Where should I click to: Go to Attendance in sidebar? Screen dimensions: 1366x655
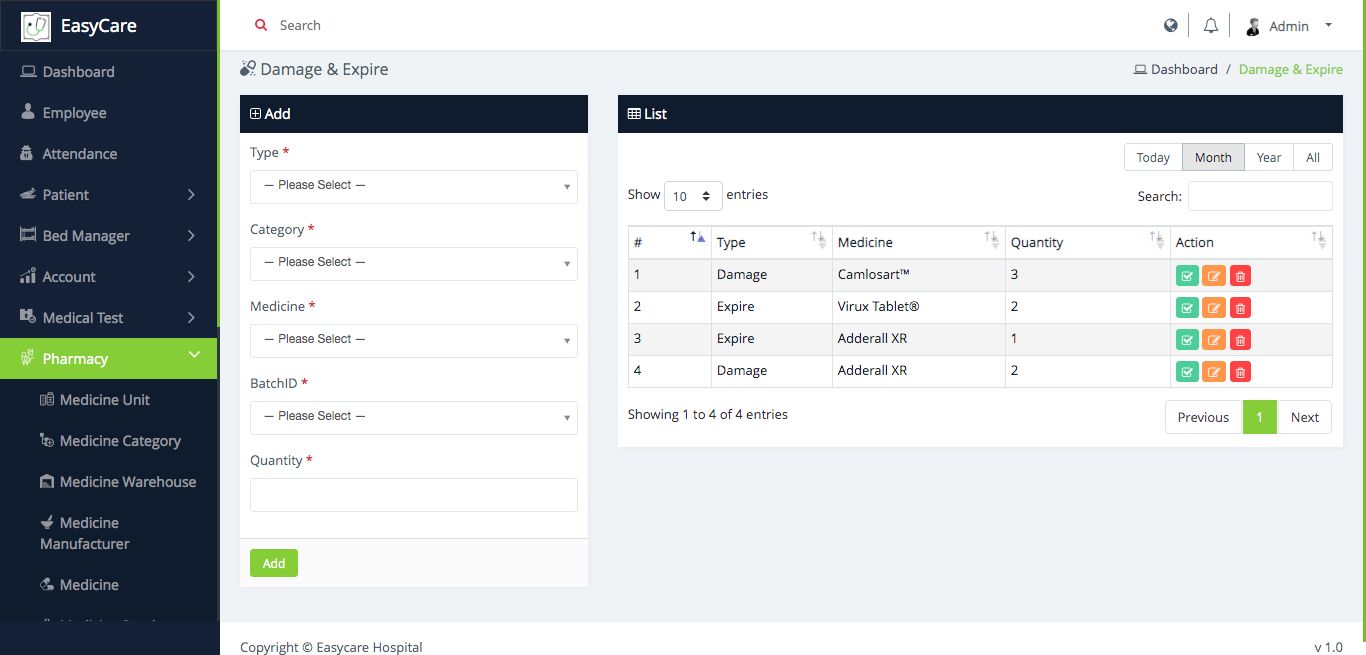[79, 154]
